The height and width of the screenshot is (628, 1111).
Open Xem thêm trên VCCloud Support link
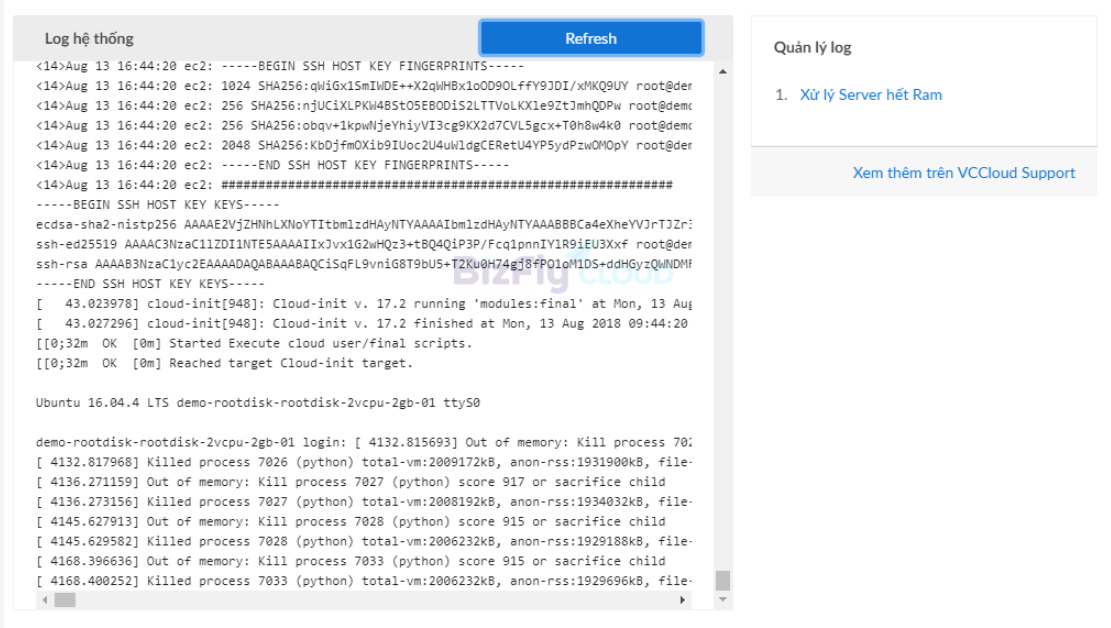[x=964, y=173]
